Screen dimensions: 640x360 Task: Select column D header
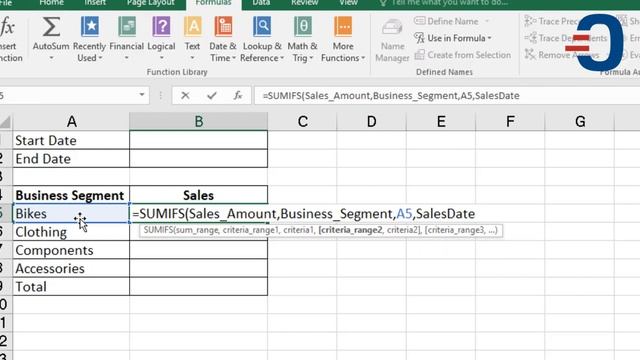371,121
